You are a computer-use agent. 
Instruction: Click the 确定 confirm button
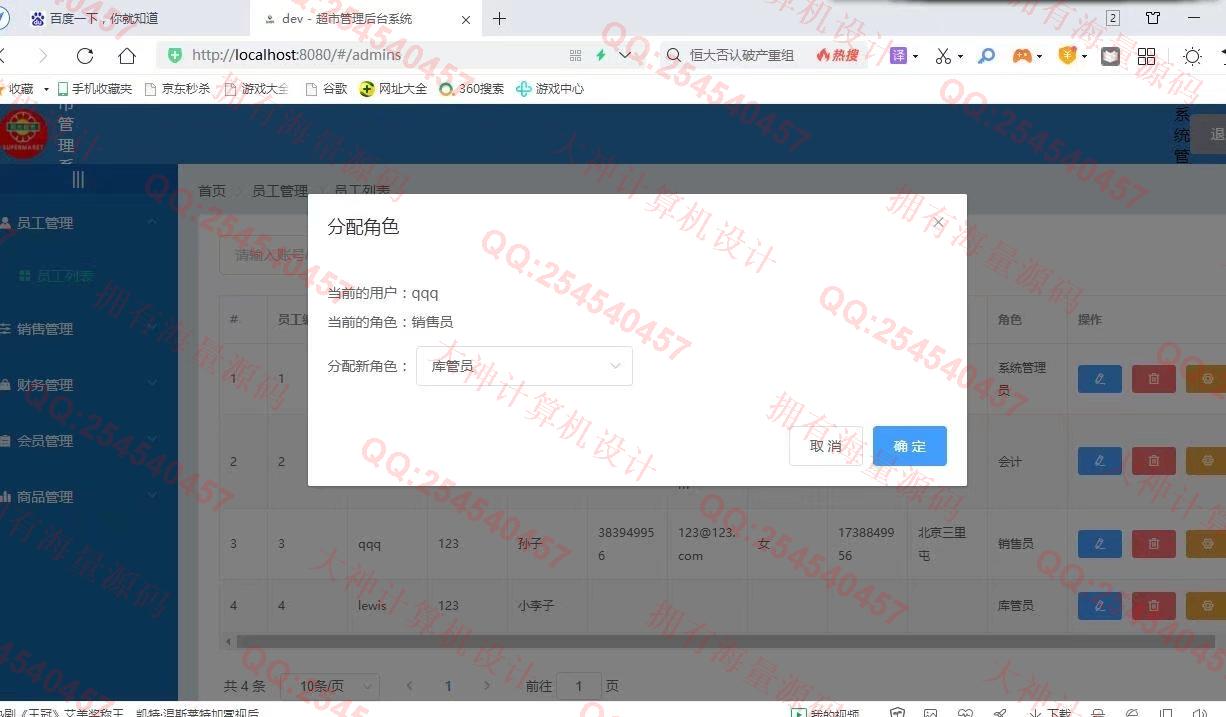tap(909, 446)
